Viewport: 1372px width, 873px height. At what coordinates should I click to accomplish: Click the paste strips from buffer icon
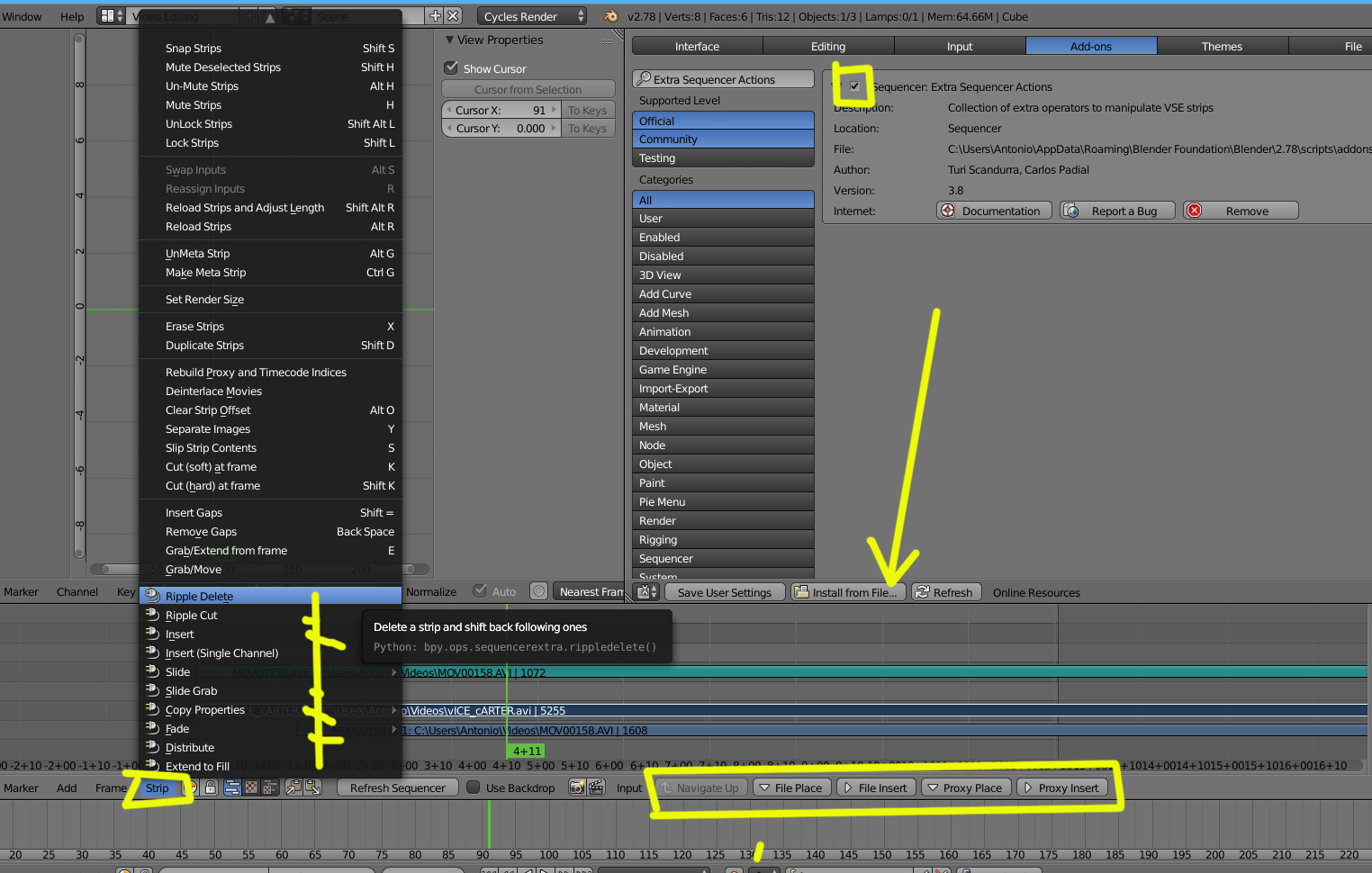312,787
